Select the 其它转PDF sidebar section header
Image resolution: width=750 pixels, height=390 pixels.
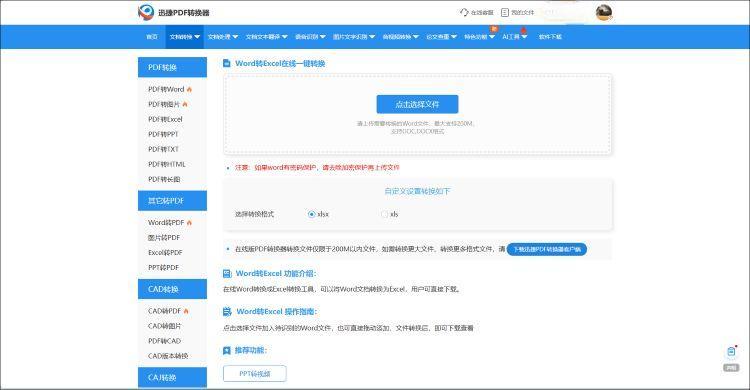[x=172, y=201]
